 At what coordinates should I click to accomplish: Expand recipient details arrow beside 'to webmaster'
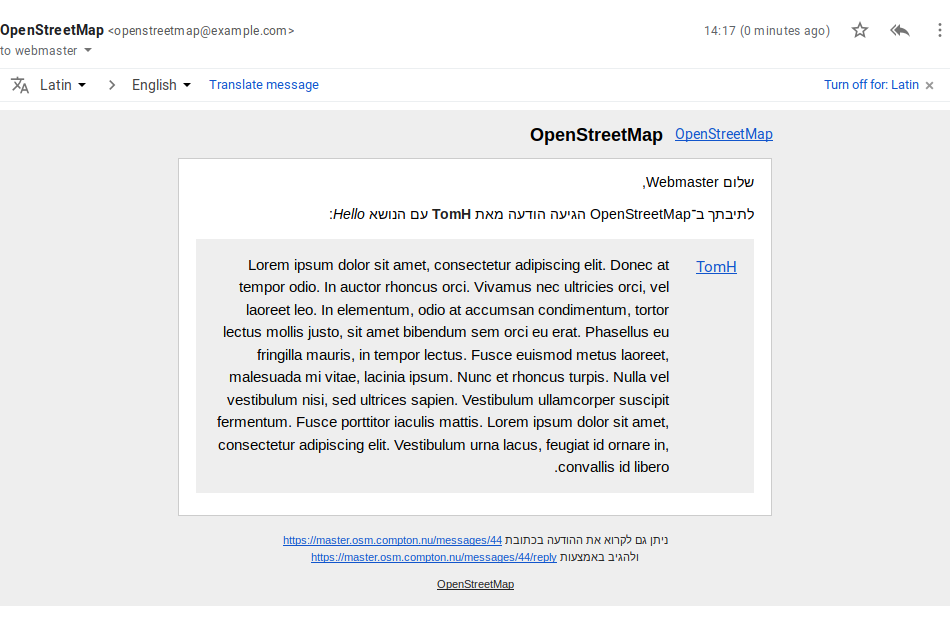88,50
